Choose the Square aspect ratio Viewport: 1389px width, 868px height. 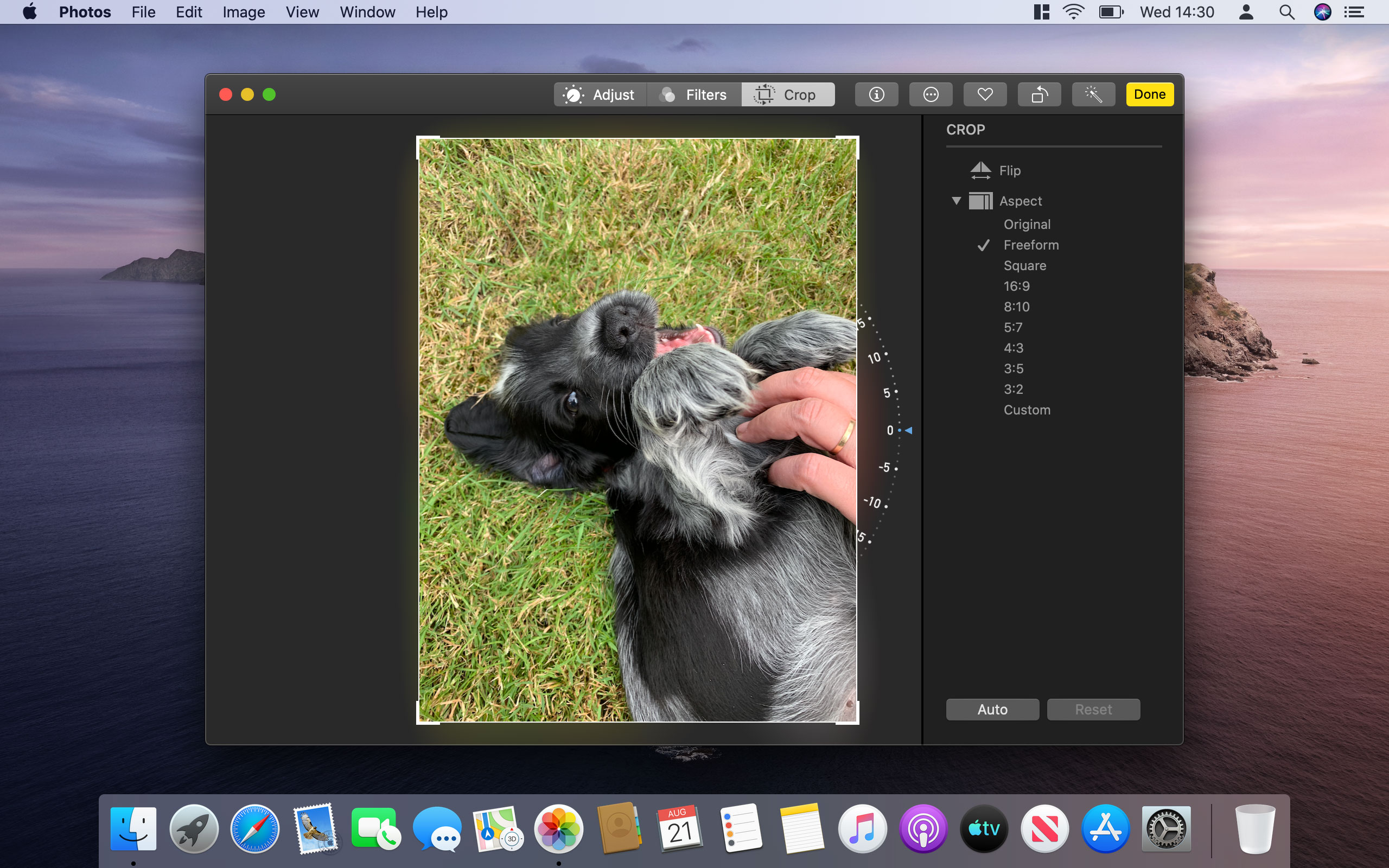tap(1024, 266)
